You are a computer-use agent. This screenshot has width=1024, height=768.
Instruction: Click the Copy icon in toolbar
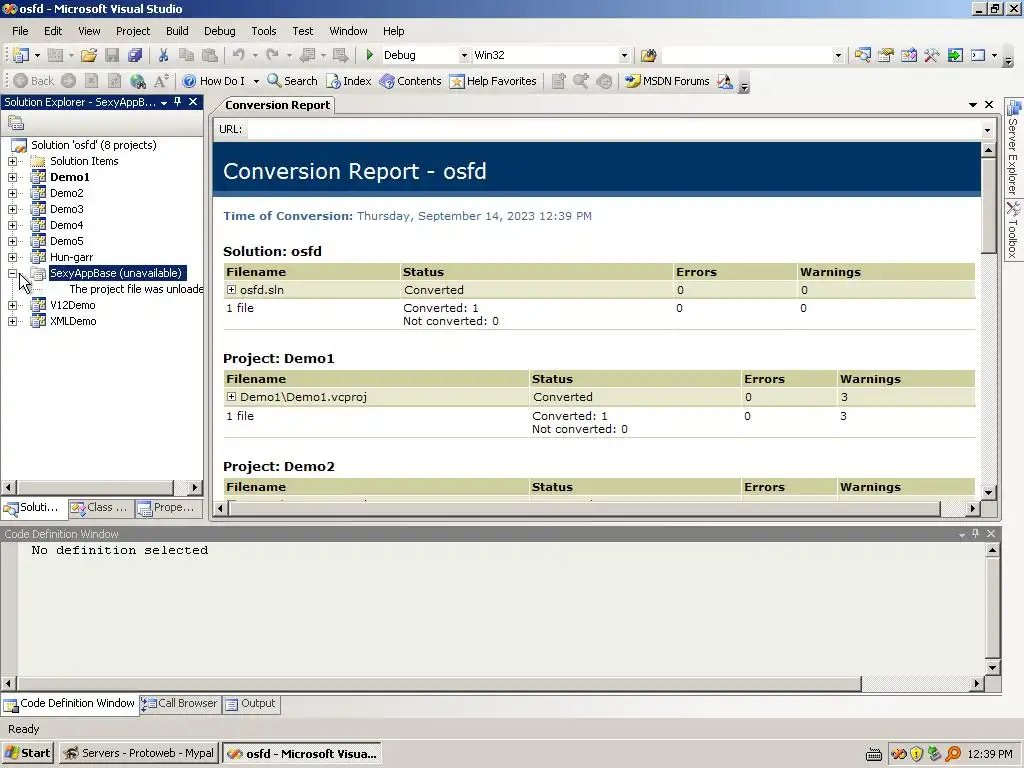pos(186,56)
